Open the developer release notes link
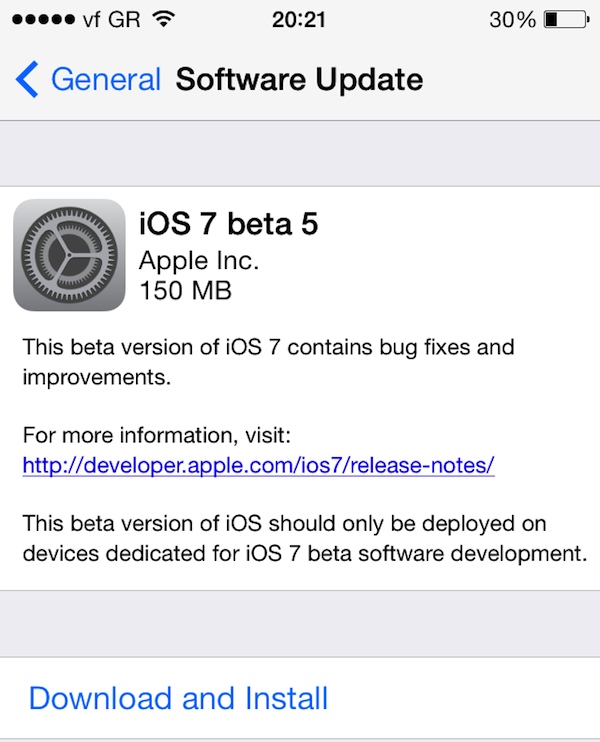 coord(258,465)
